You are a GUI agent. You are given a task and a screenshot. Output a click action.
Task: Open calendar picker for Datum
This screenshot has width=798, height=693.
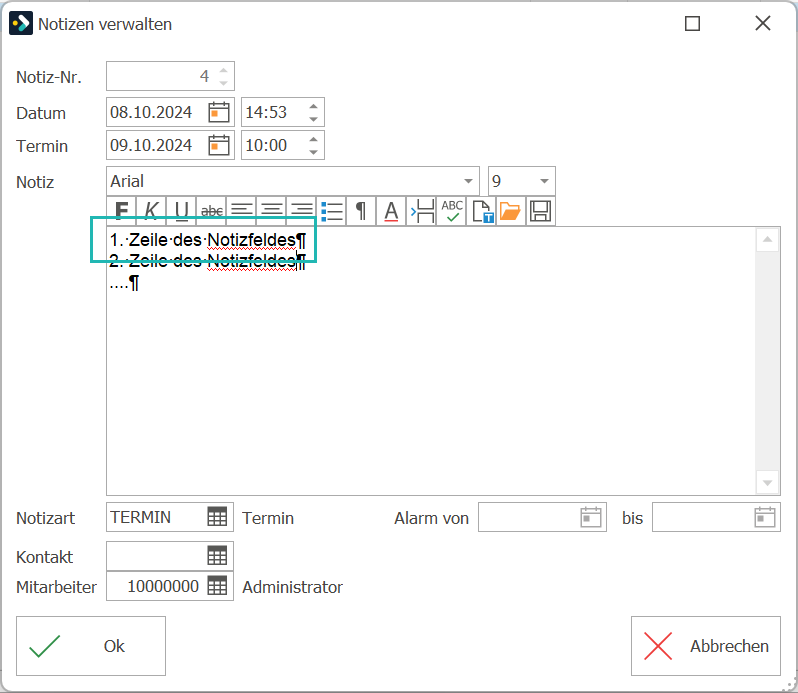point(219,112)
